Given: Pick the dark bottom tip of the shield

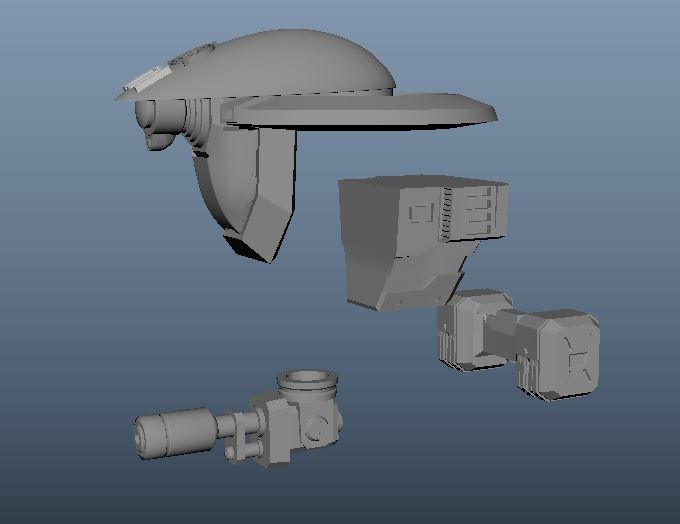Looking at the screenshot, I should pos(245,249).
